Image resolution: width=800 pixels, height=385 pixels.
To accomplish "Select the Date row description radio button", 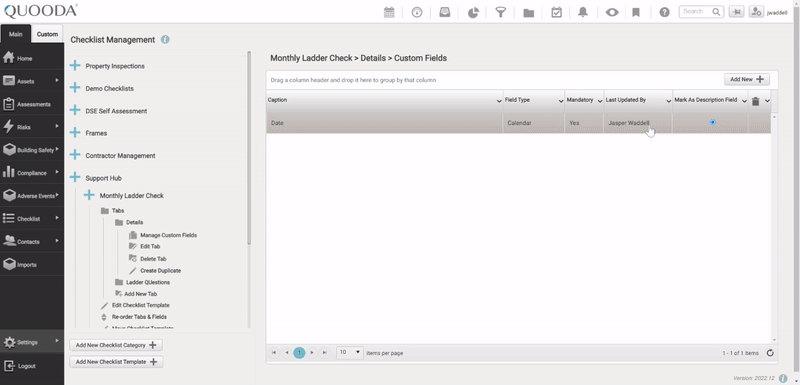I will click(x=712, y=122).
